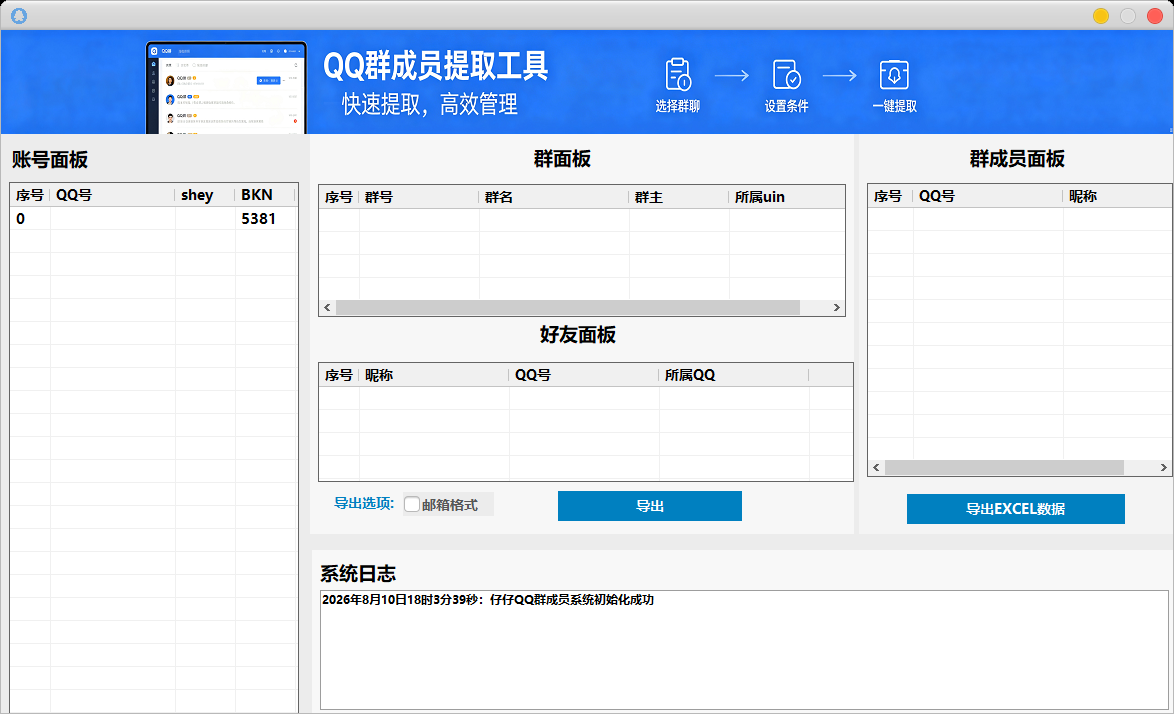This screenshot has width=1174, height=714.
Task: Click the 所属uin column header
Action: pyautogui.click(x=786, y=197)
